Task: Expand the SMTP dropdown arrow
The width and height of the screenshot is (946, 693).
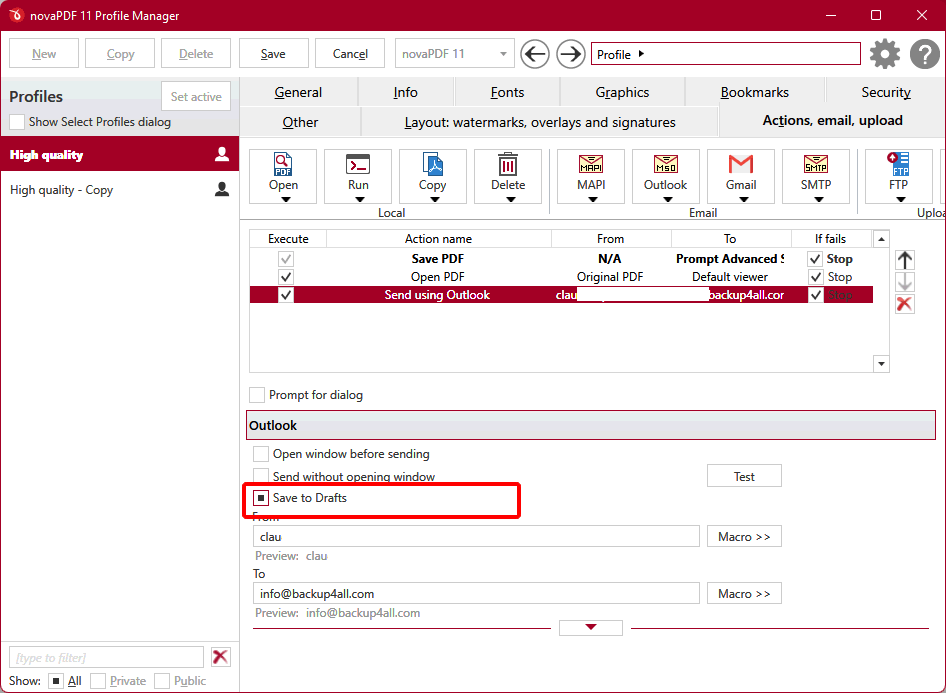Action: coord(818,199)
